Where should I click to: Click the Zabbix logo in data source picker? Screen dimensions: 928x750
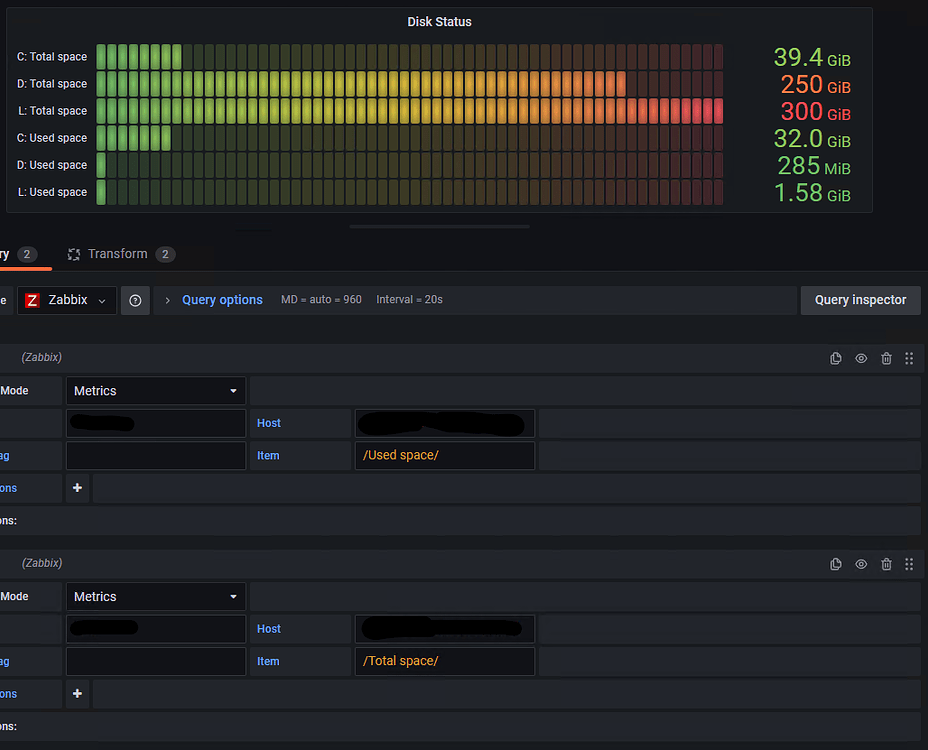click(32, 300)
